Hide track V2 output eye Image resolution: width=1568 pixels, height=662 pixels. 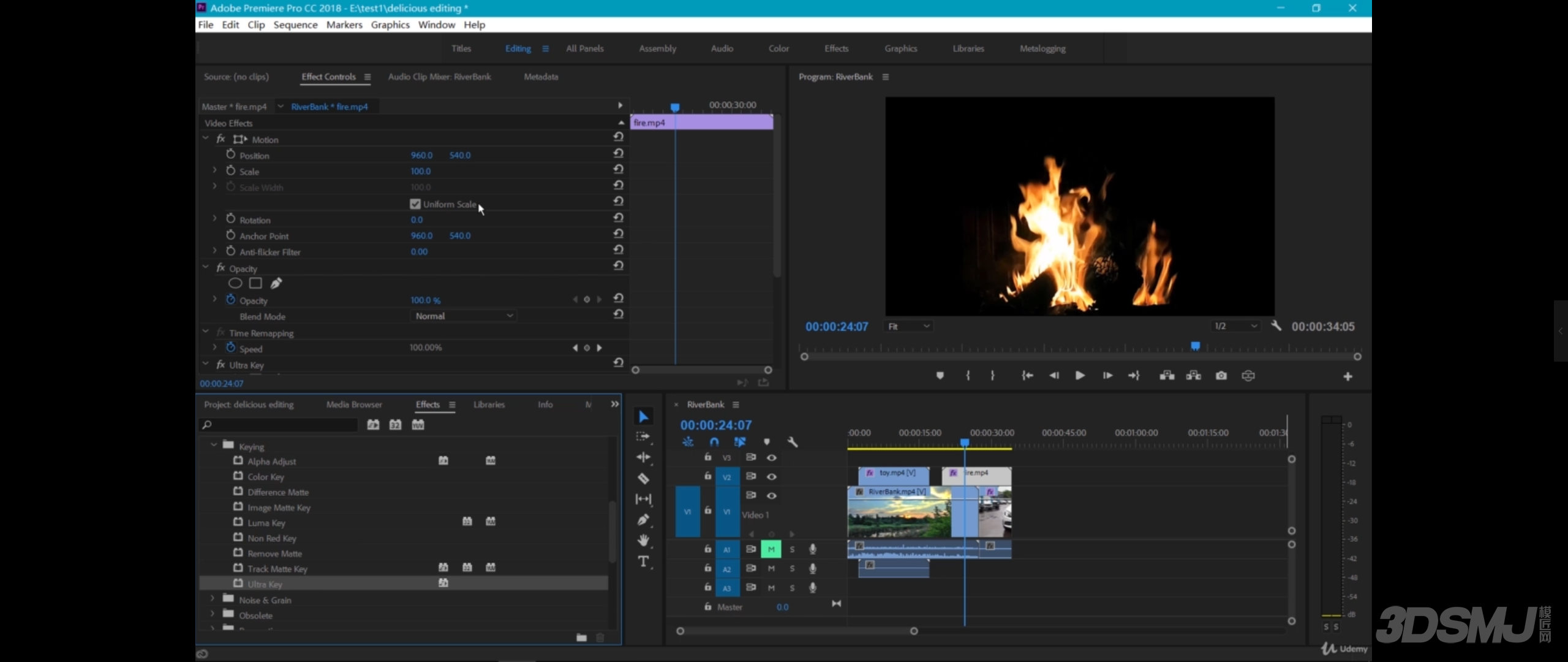click(x=772, y=477)
